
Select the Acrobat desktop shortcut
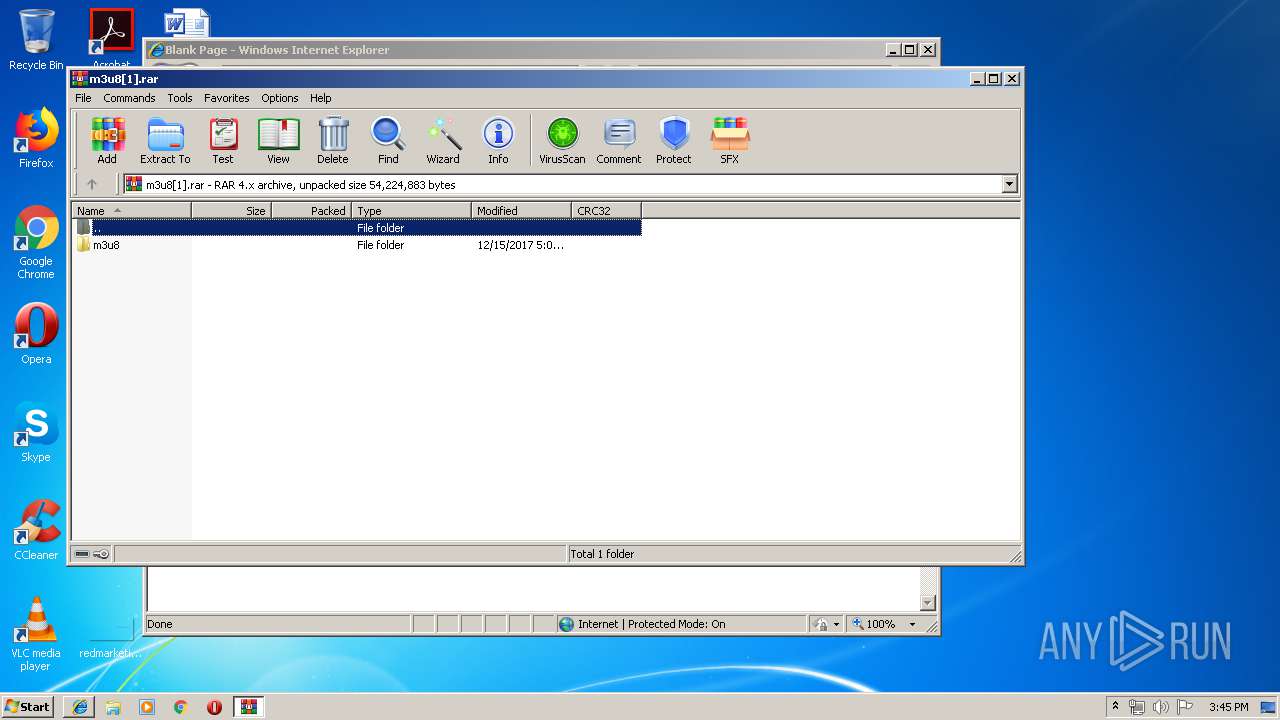[111, 38]
